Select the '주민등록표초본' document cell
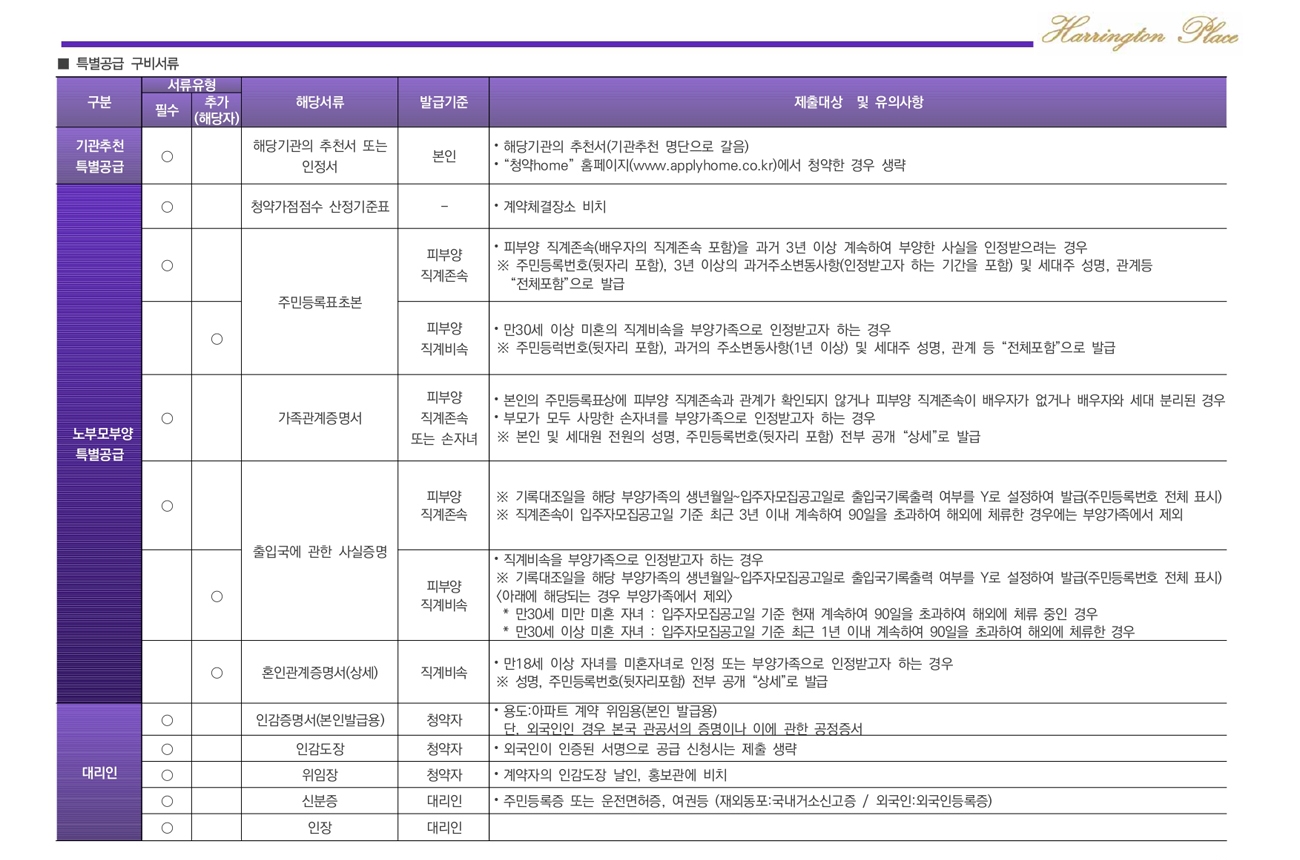 (320, 302)
